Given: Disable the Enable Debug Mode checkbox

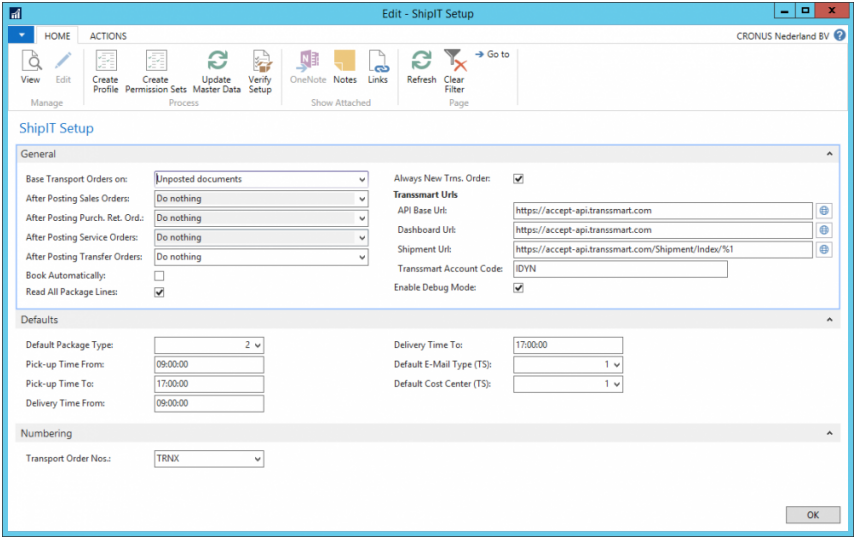Looking at the screenshot, I should coord(518,288).
